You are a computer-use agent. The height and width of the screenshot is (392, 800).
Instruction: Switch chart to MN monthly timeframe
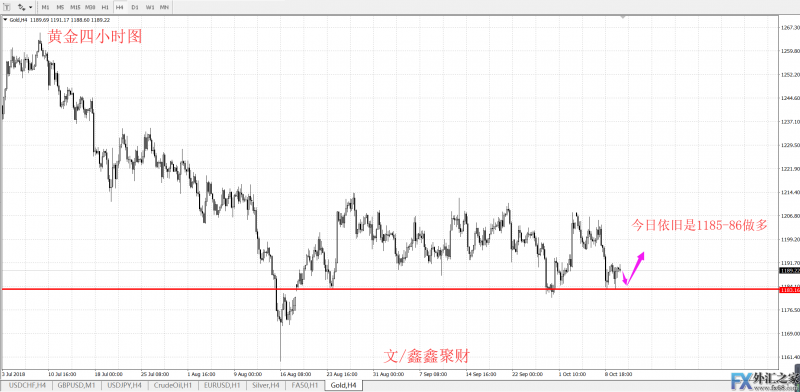164,7
